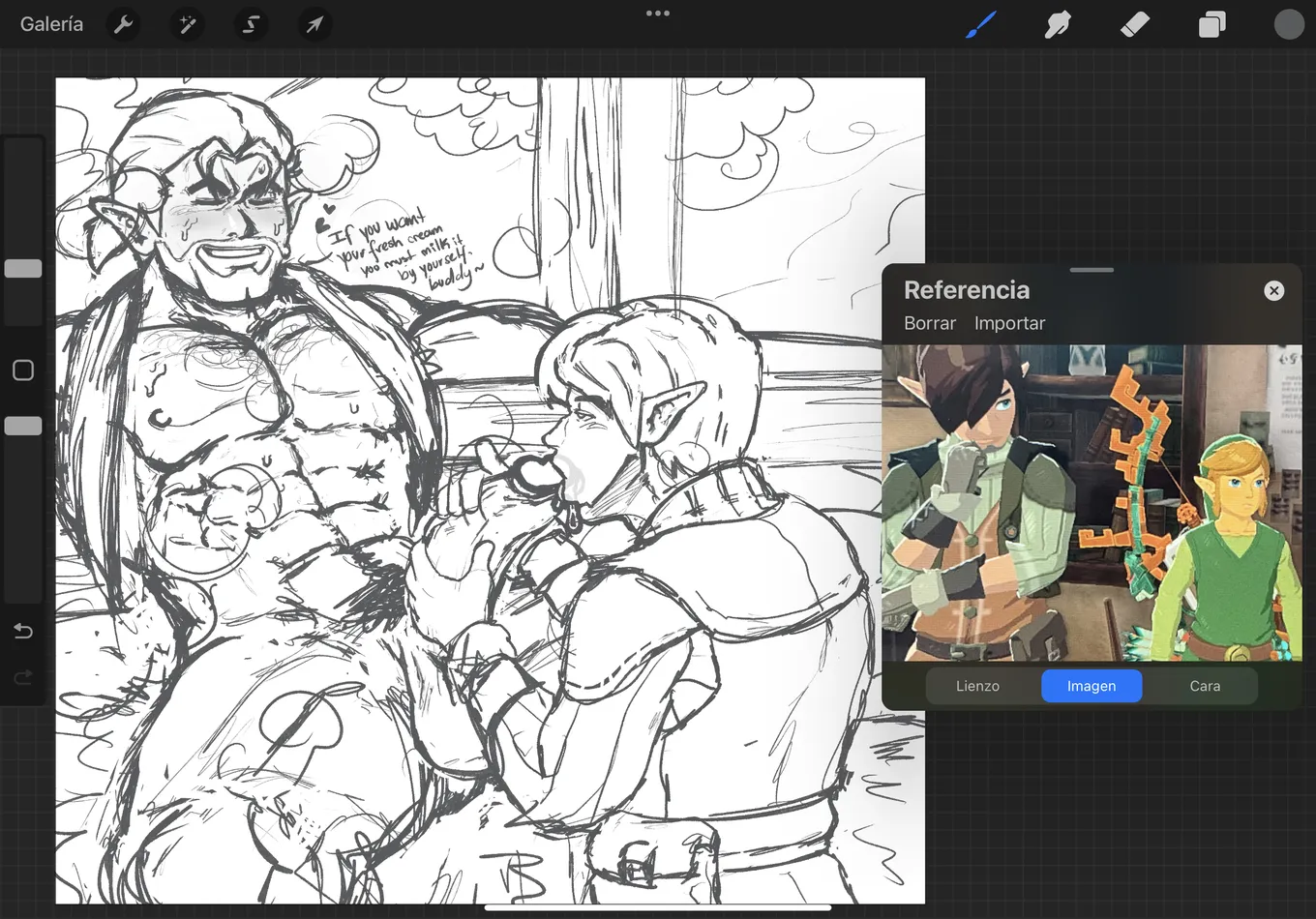Activate the Selection tool

point(251,24)
